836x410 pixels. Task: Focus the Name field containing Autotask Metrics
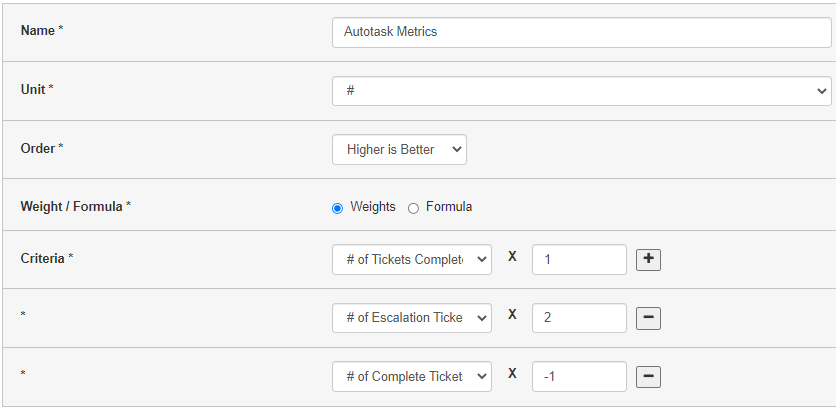(x=582, y=32)
